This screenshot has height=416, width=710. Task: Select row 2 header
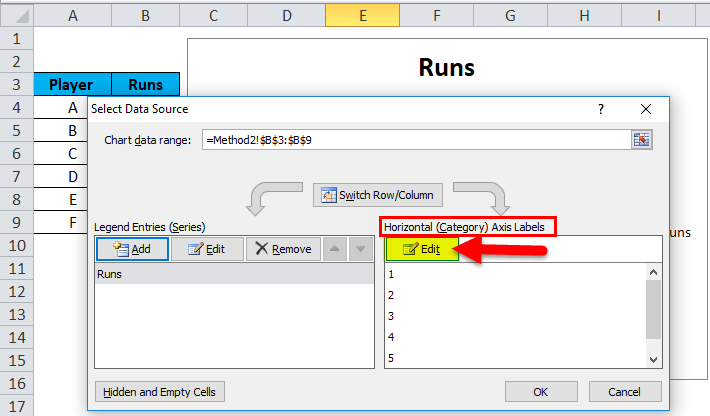point(17,62)
